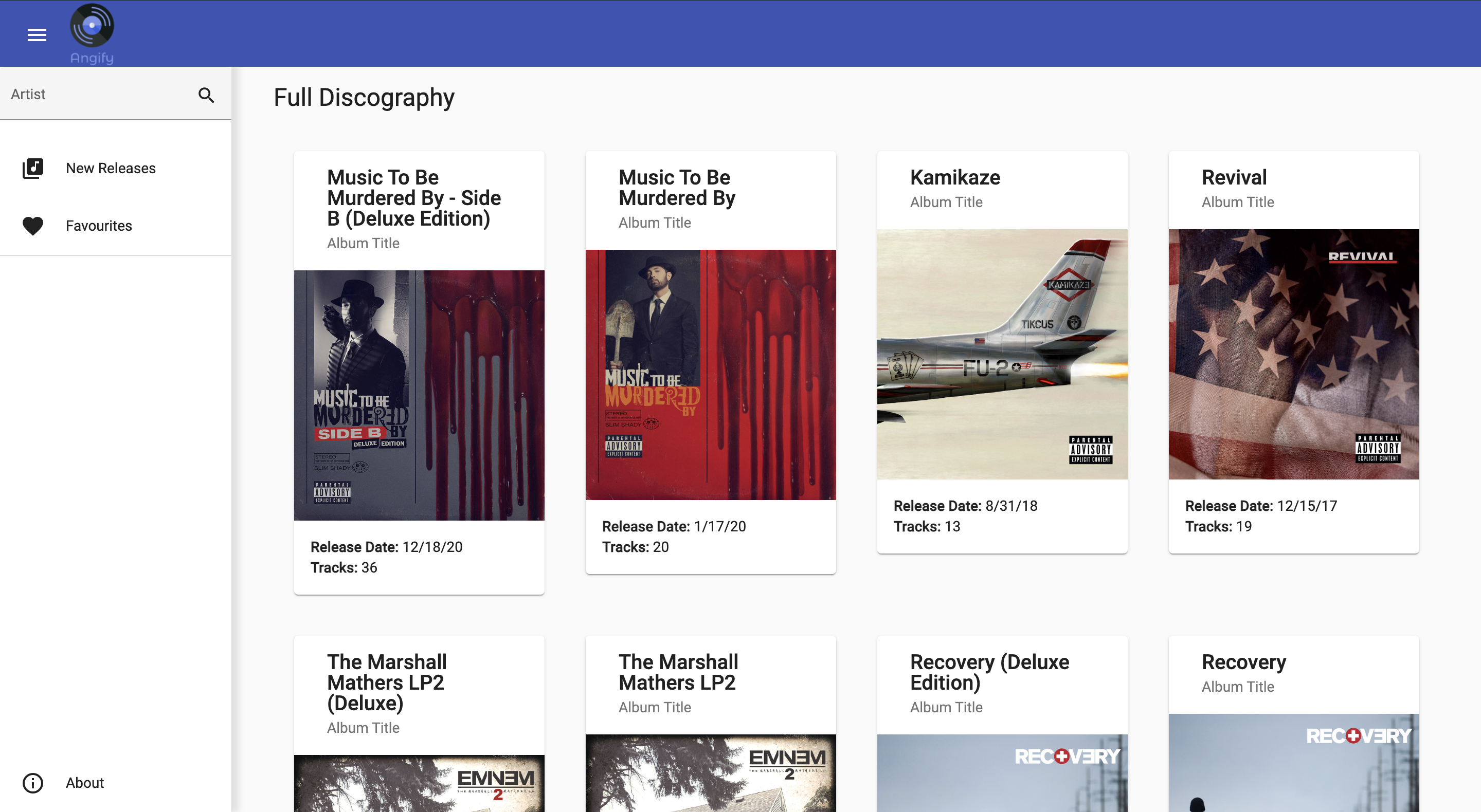1481x812 pixels.
Task: Open the About page link
Action: click(84, 783)
